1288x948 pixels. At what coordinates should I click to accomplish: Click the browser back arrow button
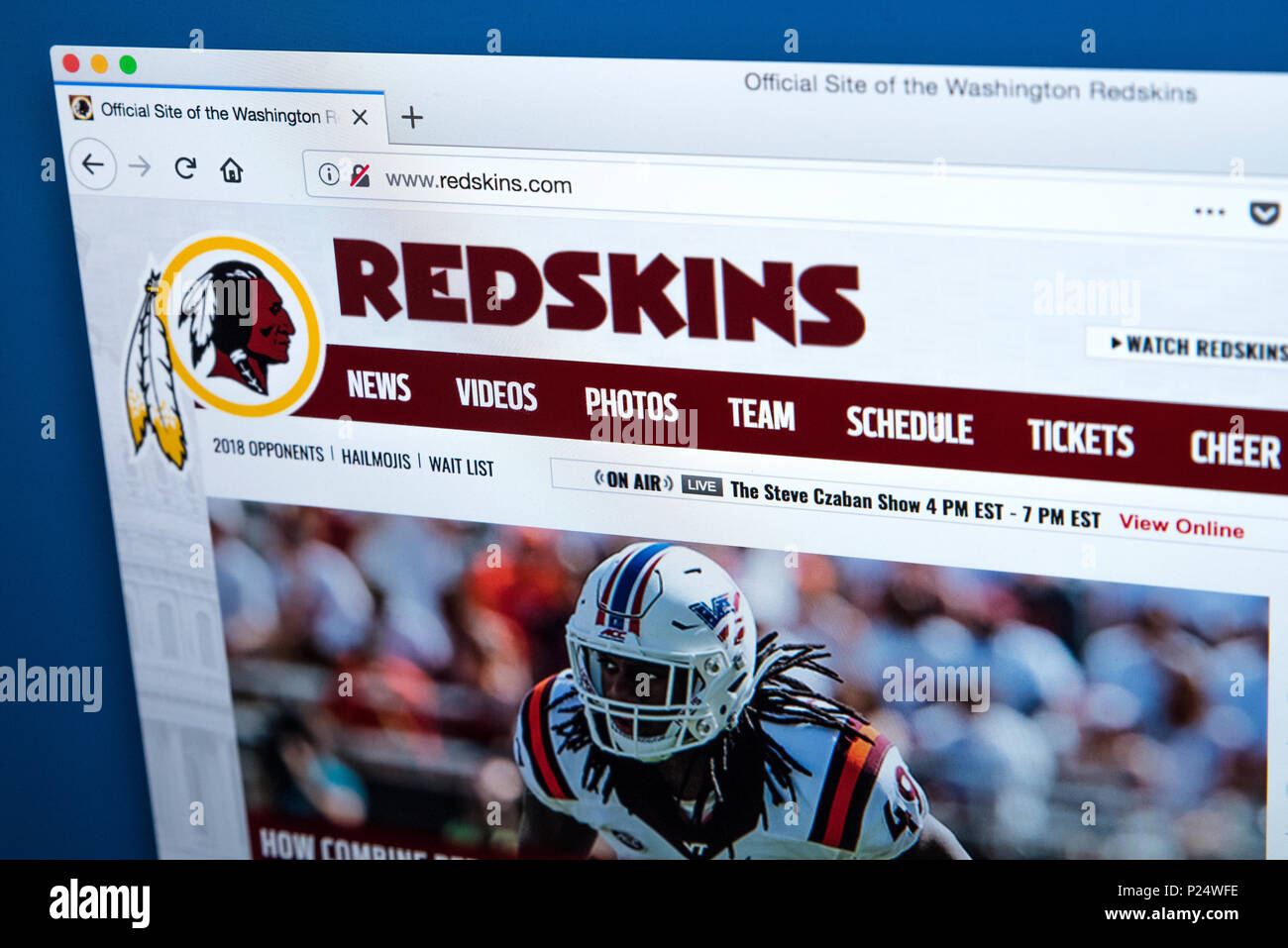click(x=92, y=164)
